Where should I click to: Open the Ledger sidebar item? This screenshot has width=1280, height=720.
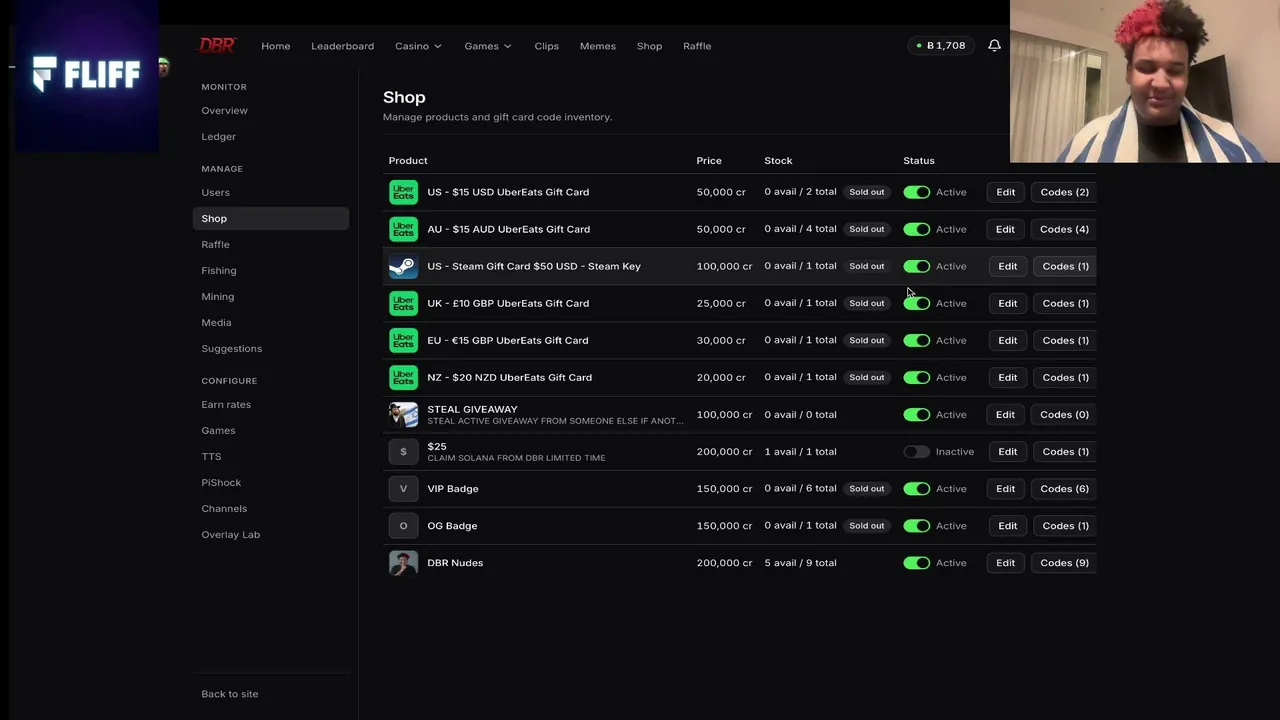[218, 136]
